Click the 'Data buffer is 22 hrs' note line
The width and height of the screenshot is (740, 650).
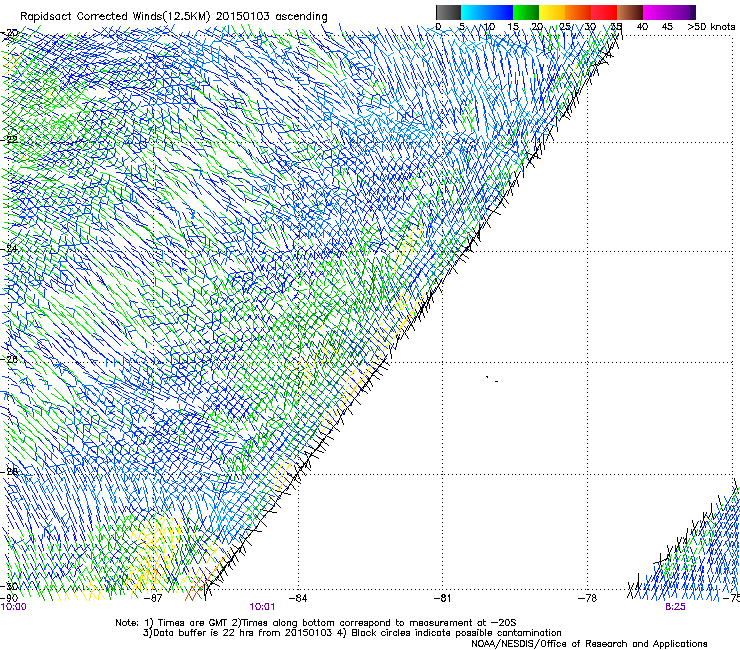point(352,633)
